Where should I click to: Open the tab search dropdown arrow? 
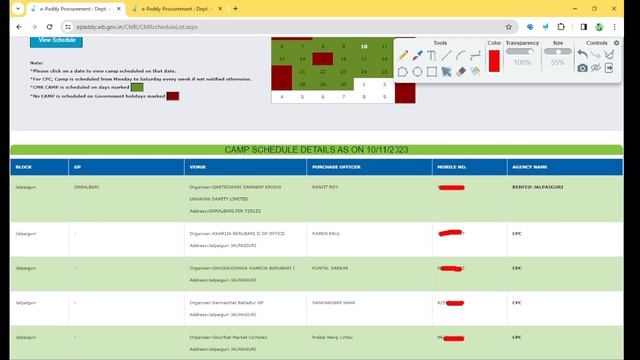click(x=18, y=9)
